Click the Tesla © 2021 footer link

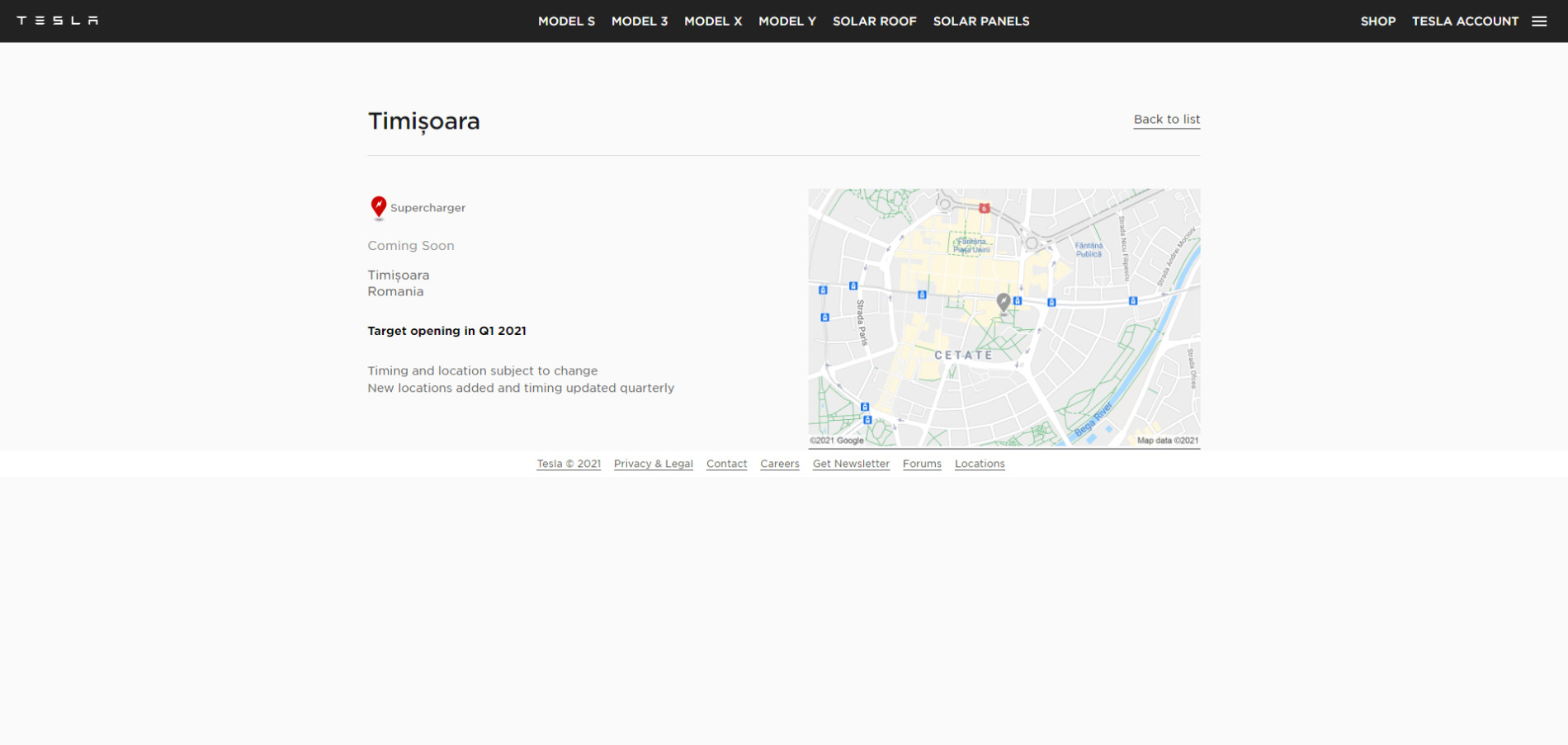[569, 464]
